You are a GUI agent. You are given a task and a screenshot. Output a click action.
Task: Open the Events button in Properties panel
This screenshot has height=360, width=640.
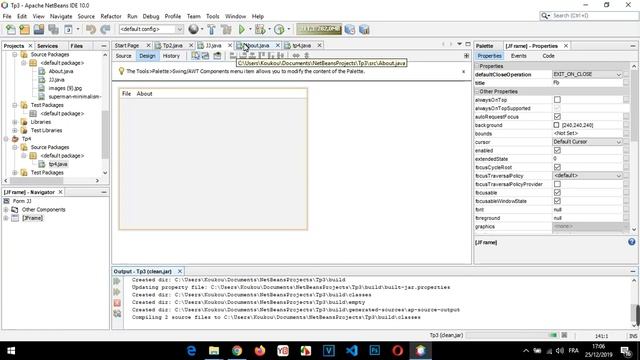518,56
